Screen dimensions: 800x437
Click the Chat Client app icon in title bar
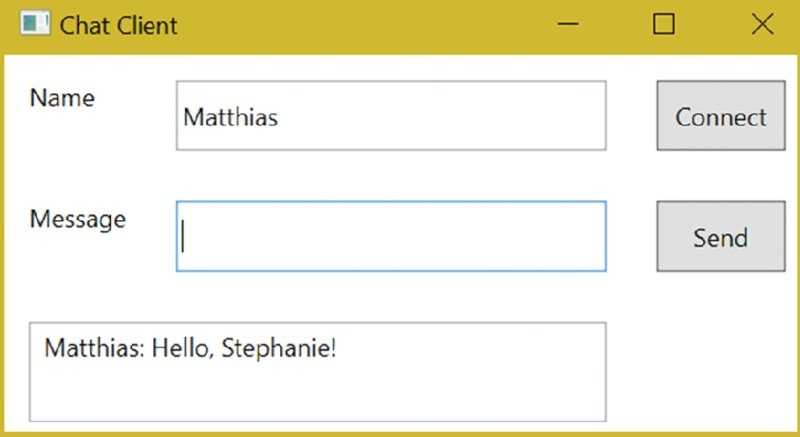pos(35,23)
